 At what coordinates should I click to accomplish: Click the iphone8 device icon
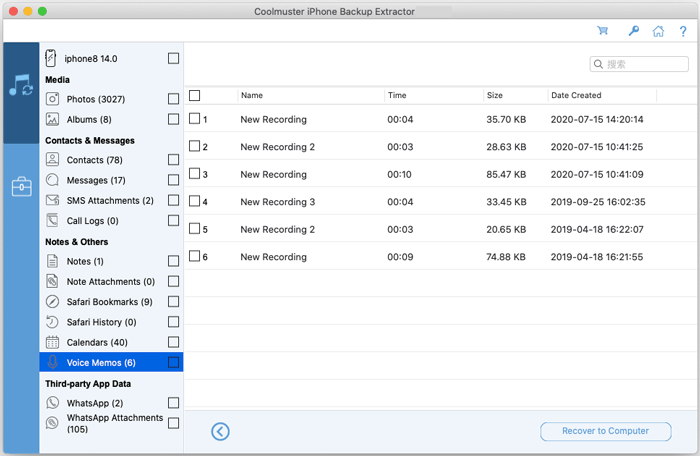(51, 58)
